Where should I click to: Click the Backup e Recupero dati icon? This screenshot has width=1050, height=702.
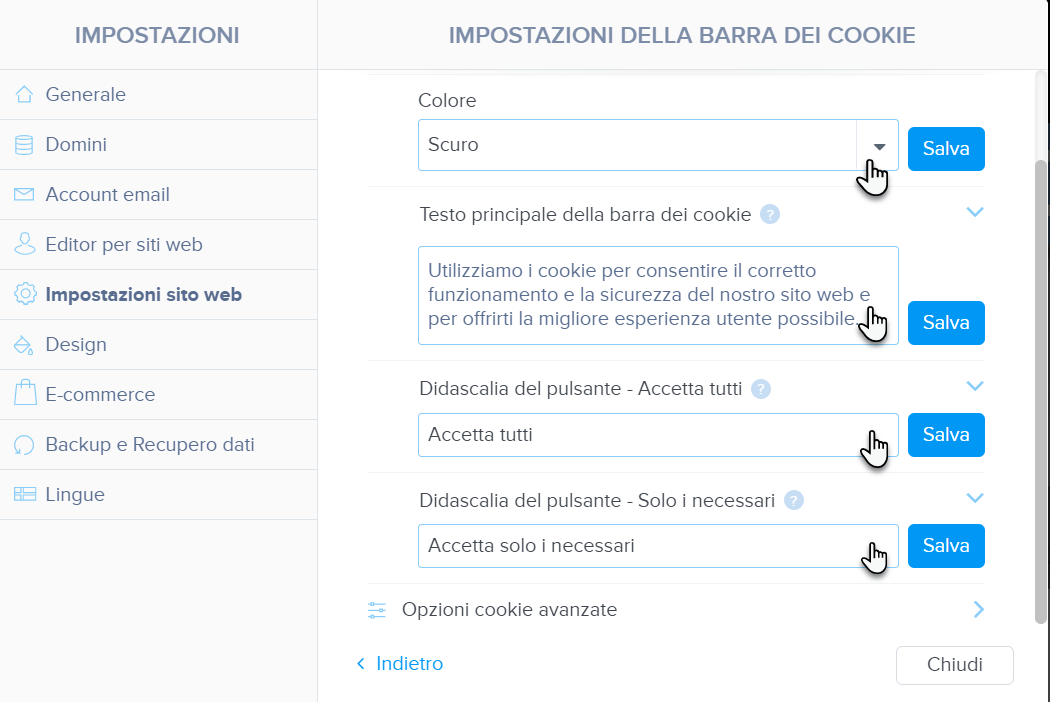click(24, 445)
